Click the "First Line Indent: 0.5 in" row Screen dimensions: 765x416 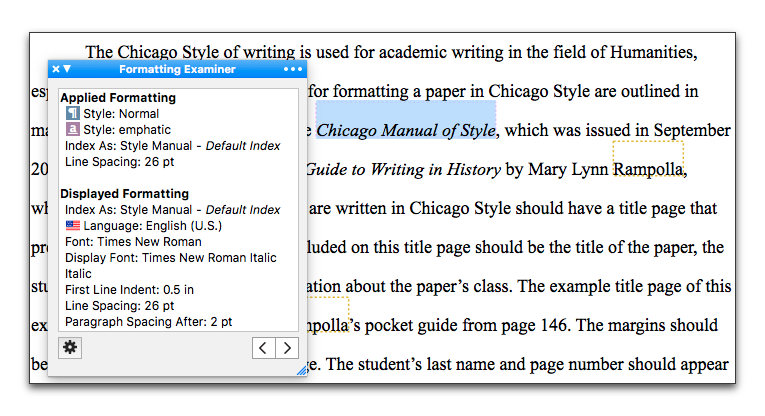coord(129,290)
